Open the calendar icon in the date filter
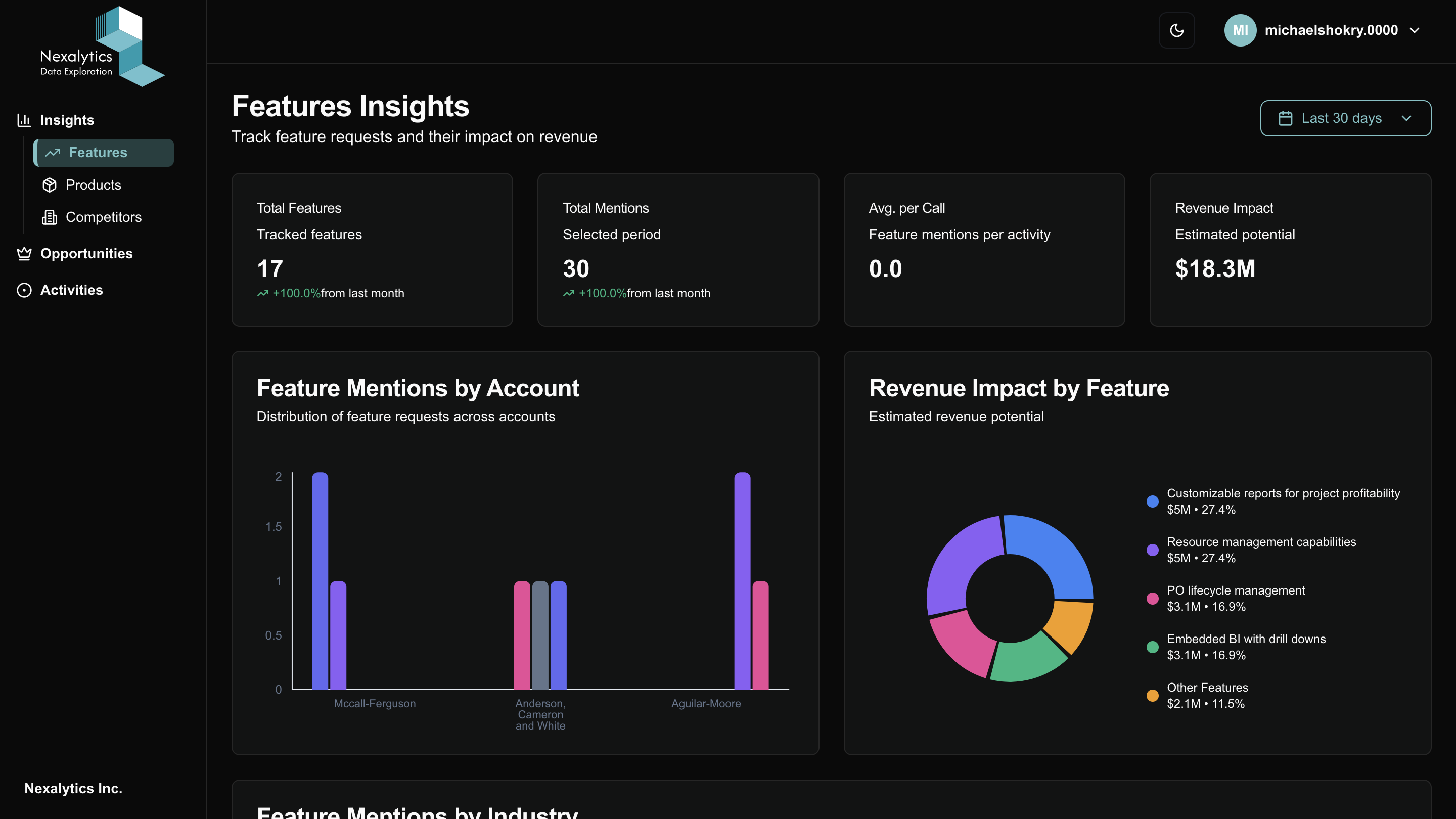This screenshot has width=1456, height=819. 1286,118
